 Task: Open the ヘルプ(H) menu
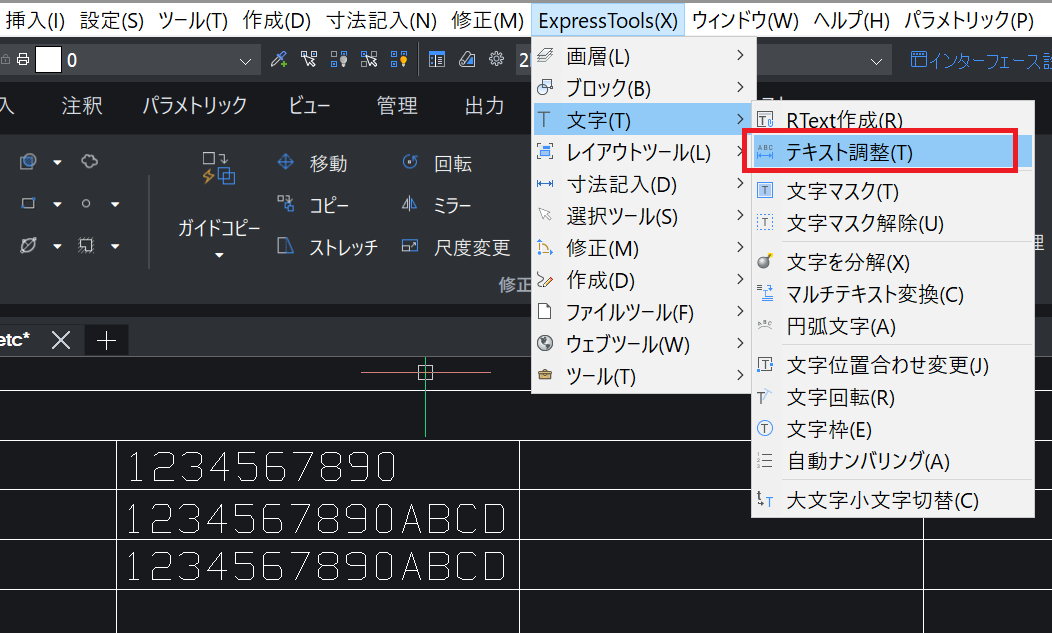tap(851, 21)
